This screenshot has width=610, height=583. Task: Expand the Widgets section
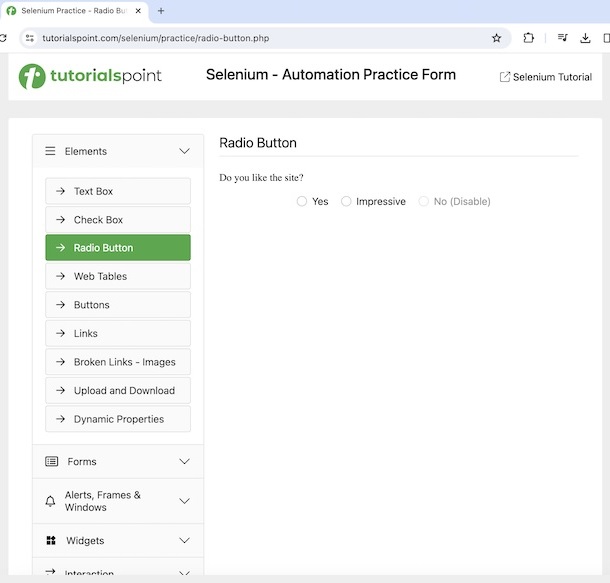(x=184, y=540)
